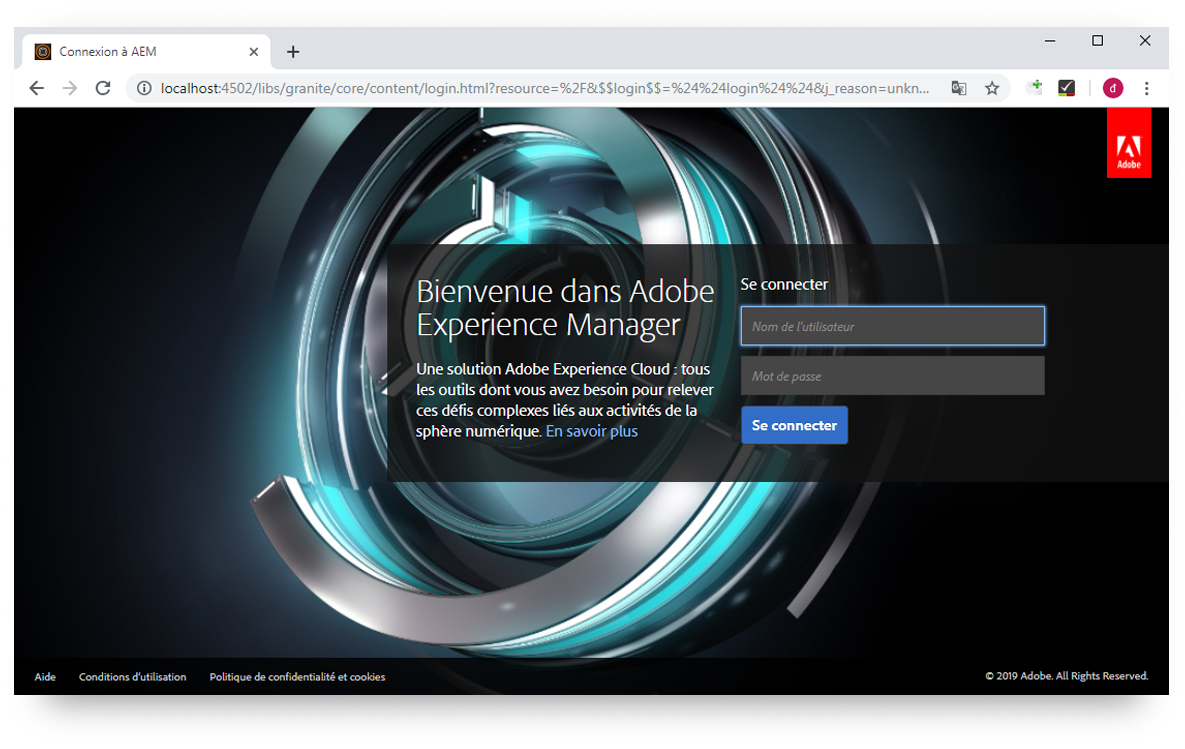This screenshot has width=1185, height=749.
Task: Open the Aide footer link
Action: click(x=45, y=676)
